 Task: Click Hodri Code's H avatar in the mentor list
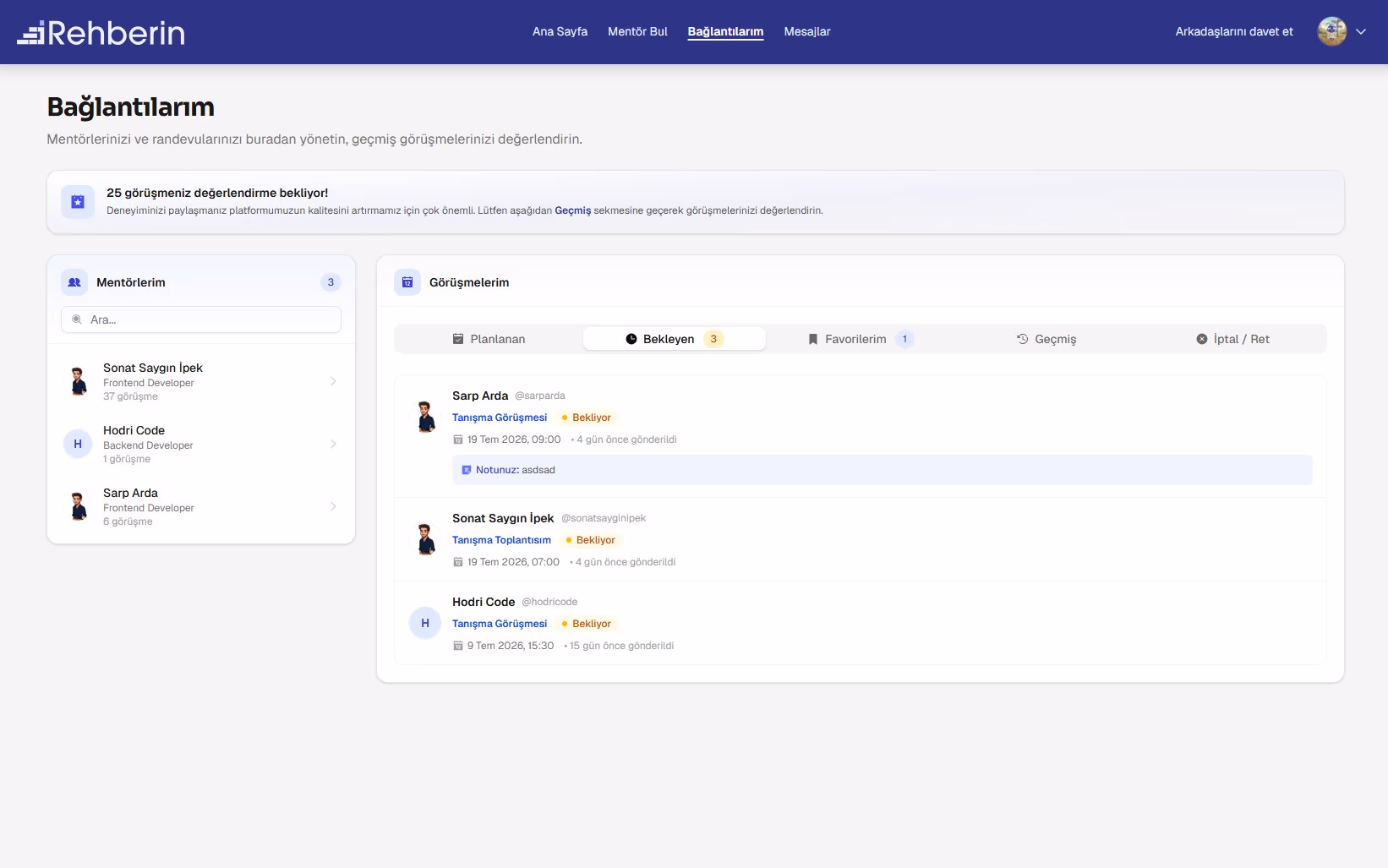78,444
